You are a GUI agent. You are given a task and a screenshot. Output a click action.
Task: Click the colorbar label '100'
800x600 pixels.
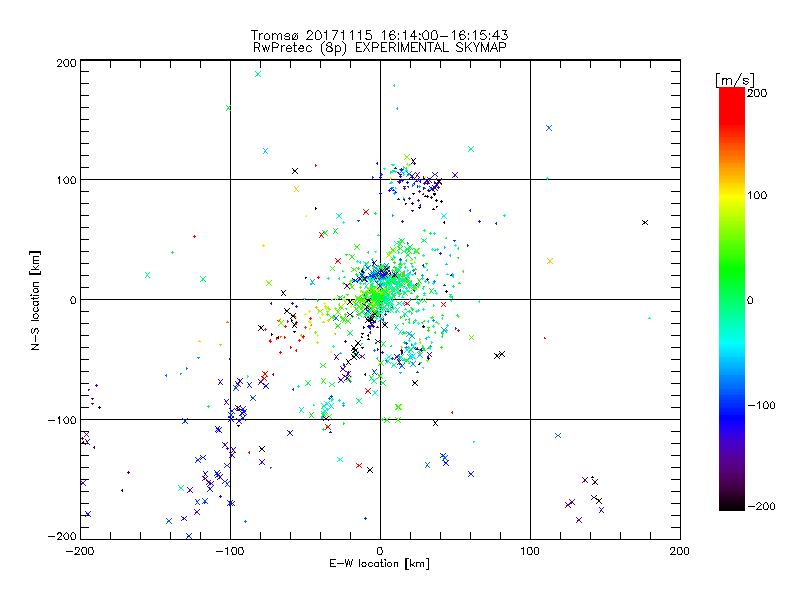tap(757, 195)
